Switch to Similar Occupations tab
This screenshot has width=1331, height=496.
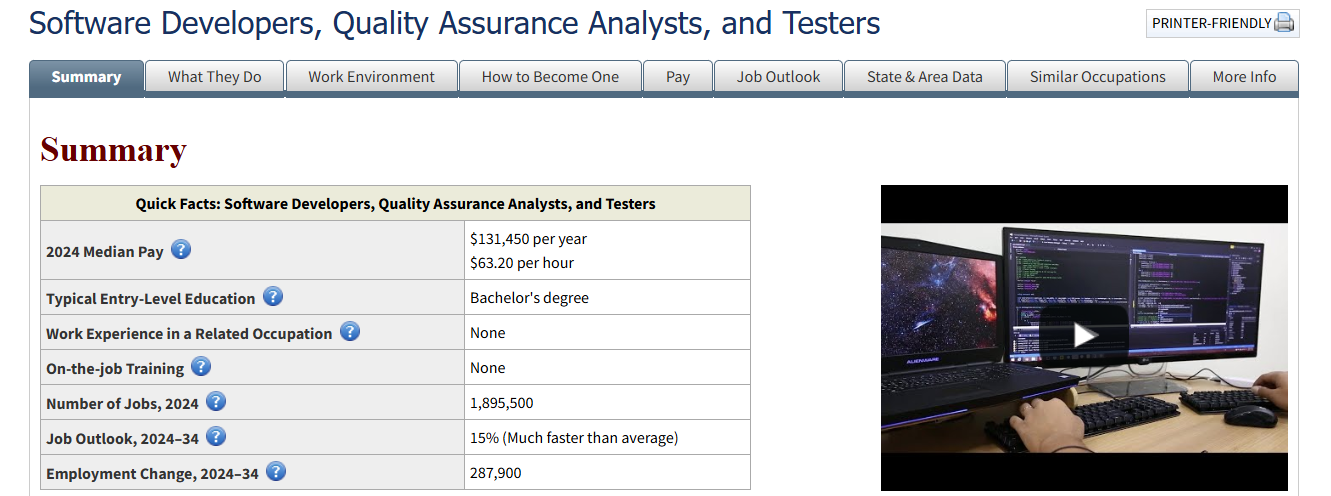(x=1097, y=77)
